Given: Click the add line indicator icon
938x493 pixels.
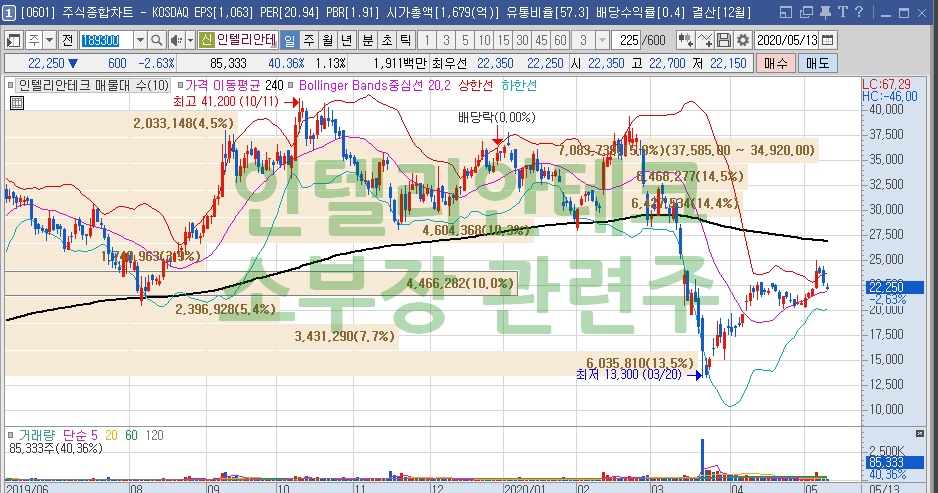Looking at the screenshot, I should pos(705,40).
